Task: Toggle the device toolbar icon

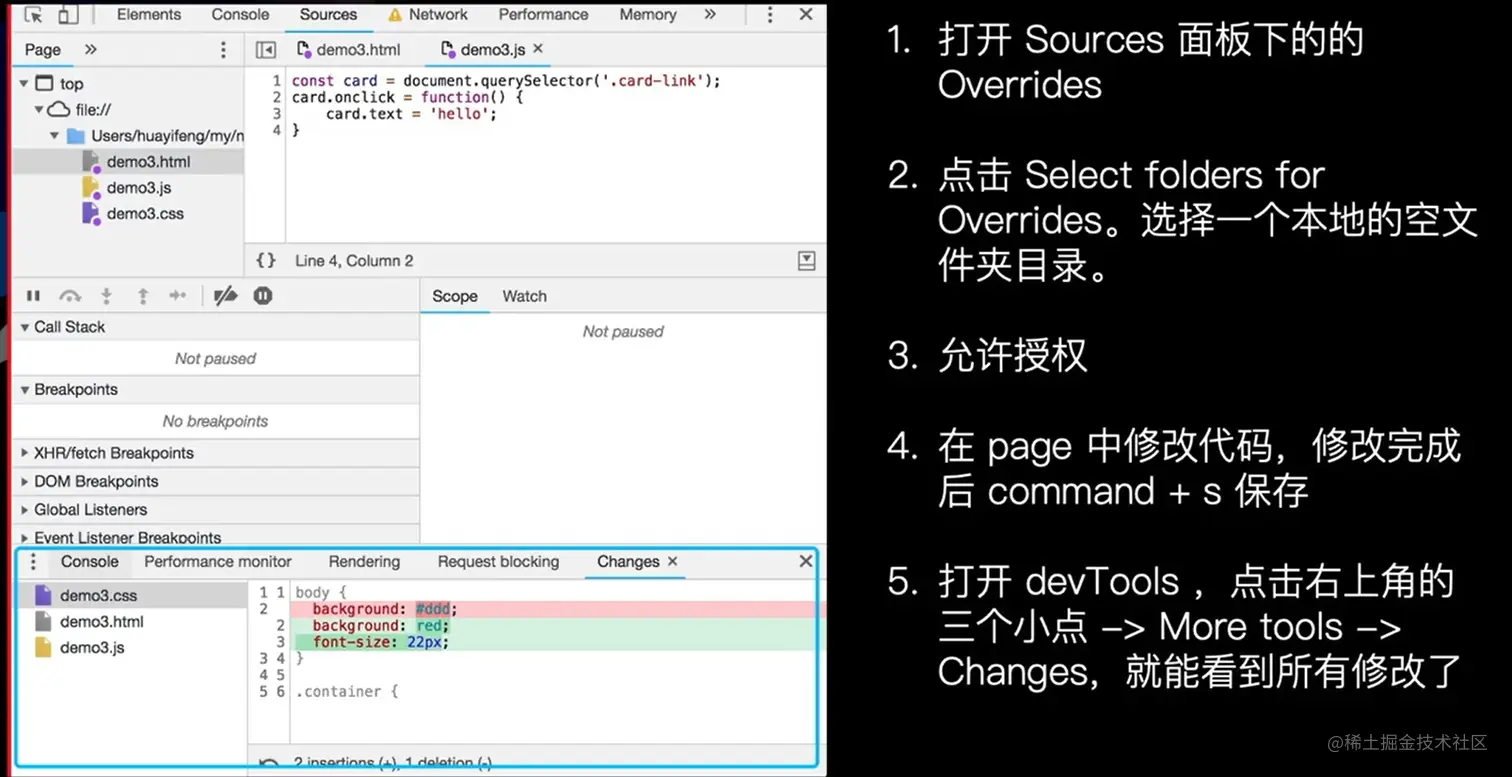Action: pos(67,15)
